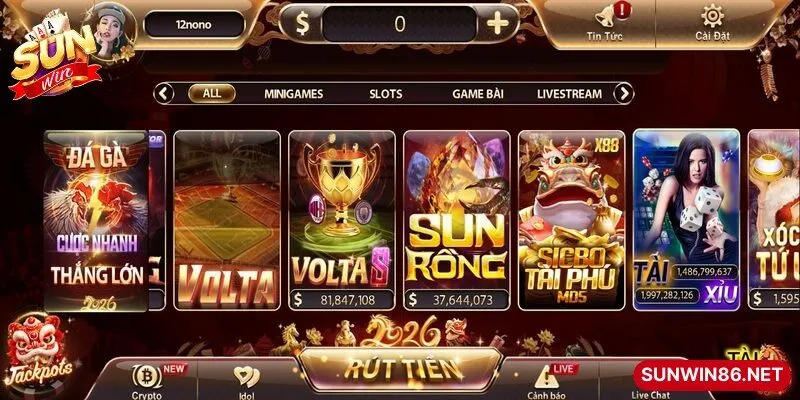This screenshot has height=400, width=800.
Task: Switch to the MINIGAMES tab
Action: click(x=293, y=94)
